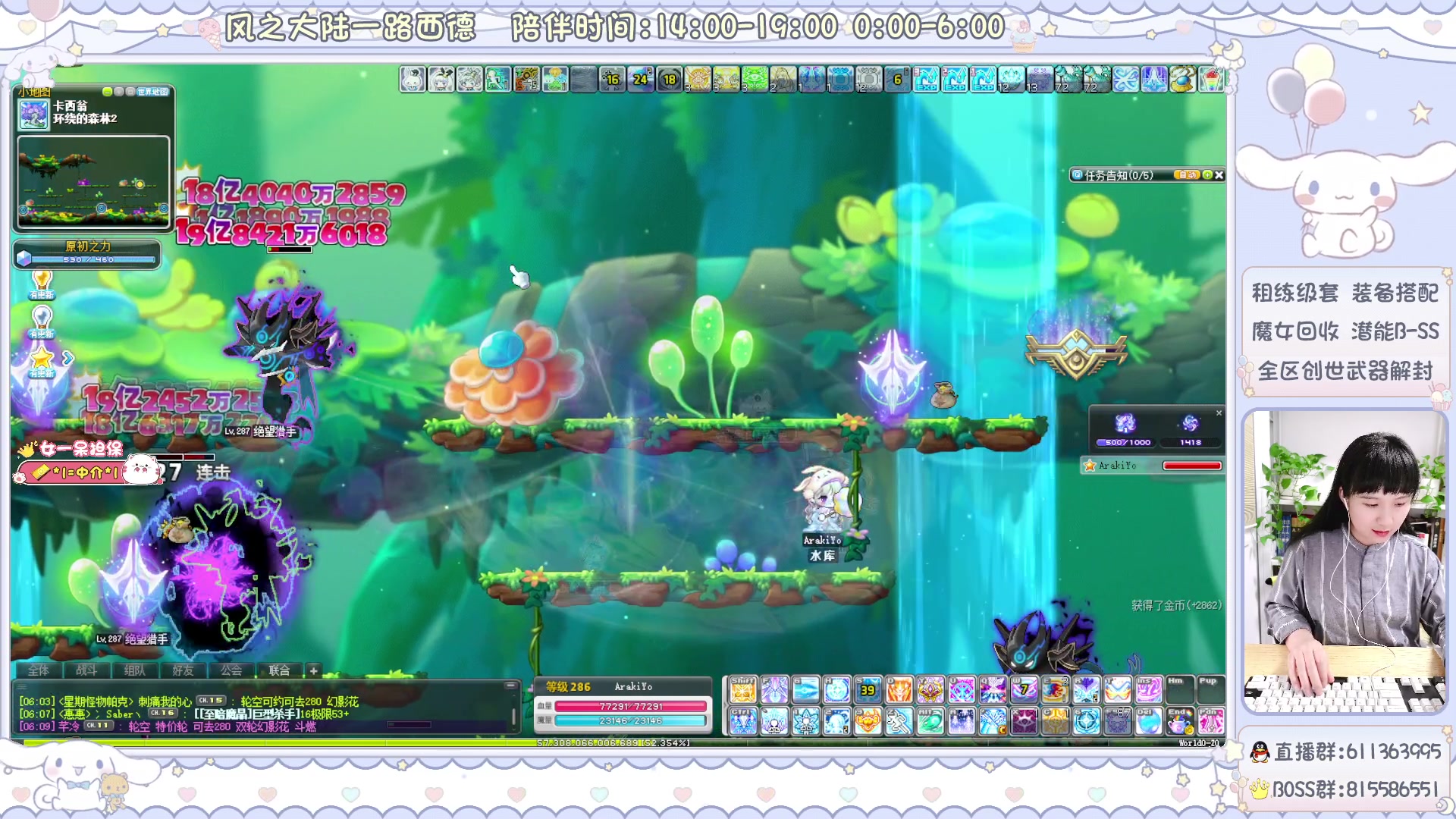The height and width of the screenshot is (819, 1456).
Task: Click the ArakiYo player character
Action: click(825, 499)
